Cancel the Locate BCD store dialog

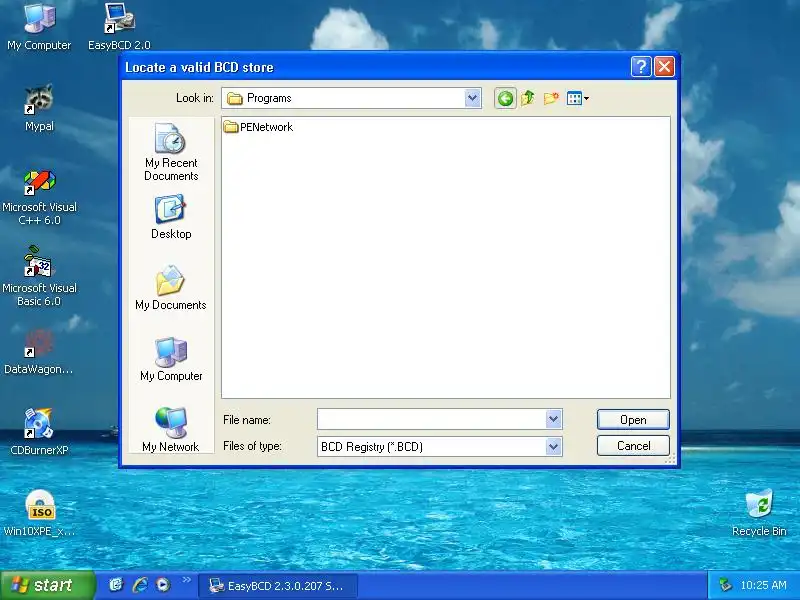tap(633, 445)
